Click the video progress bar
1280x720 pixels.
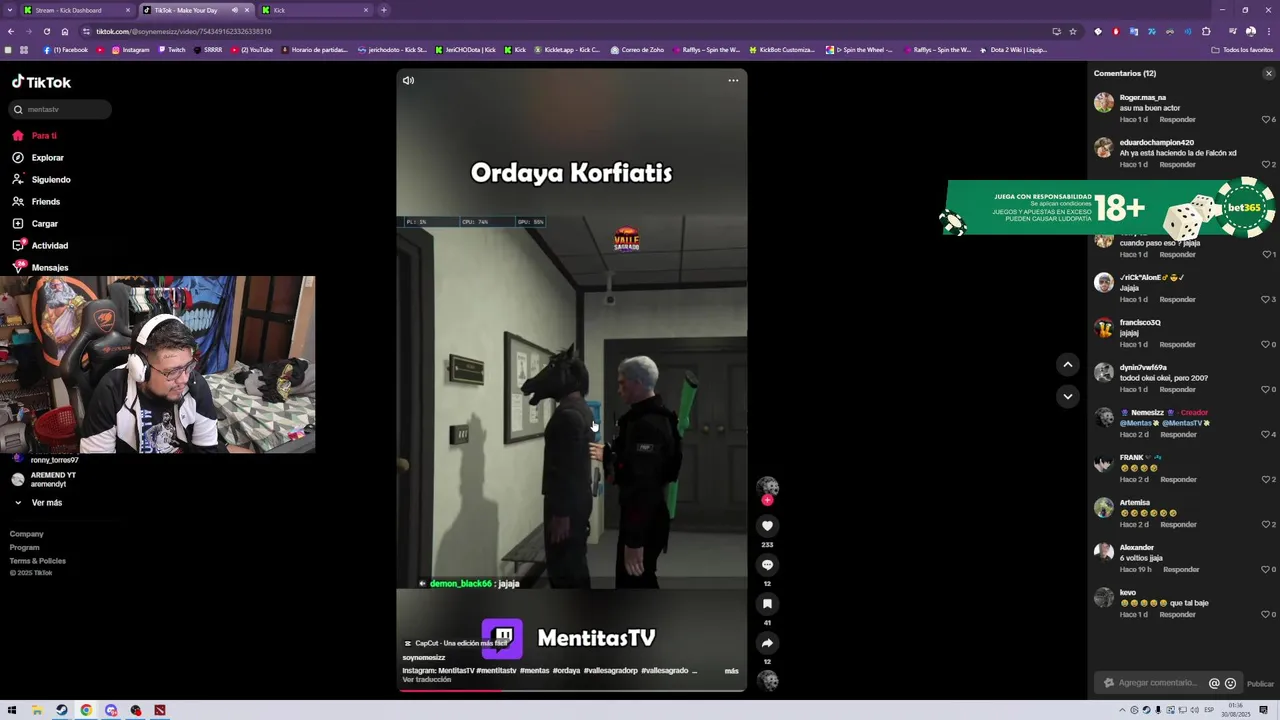click(x=571, y=690)
